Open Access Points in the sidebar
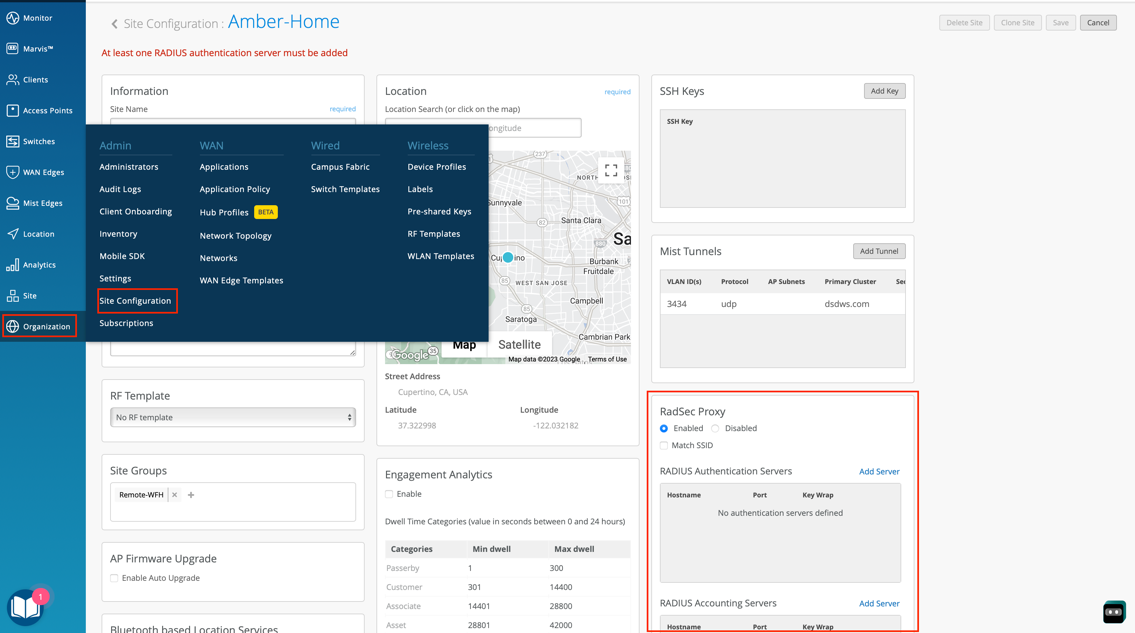Viewport: 1135px width, 633px height. click(x=13, y=110)
